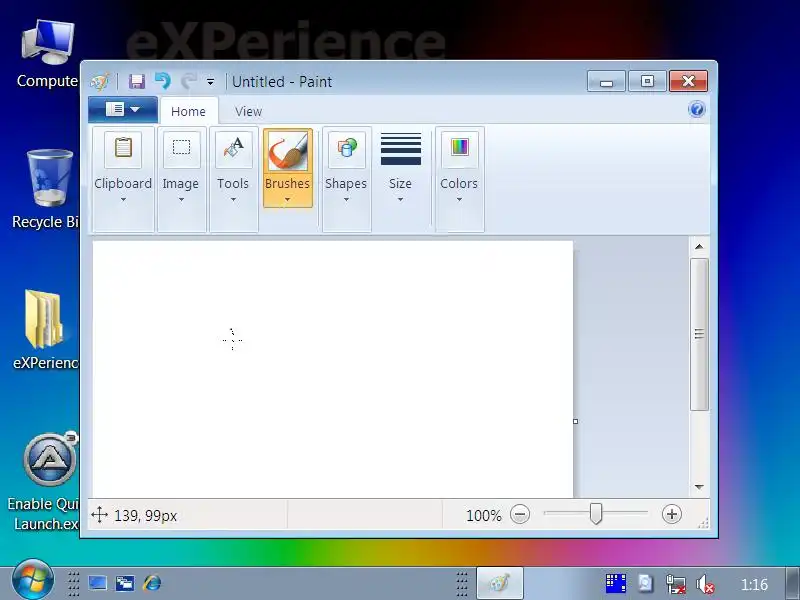The height and width of the screenshot is (600, 800).
Task: Open Customize Quick Access Toolbar arrow
Action: coord(210,82)
